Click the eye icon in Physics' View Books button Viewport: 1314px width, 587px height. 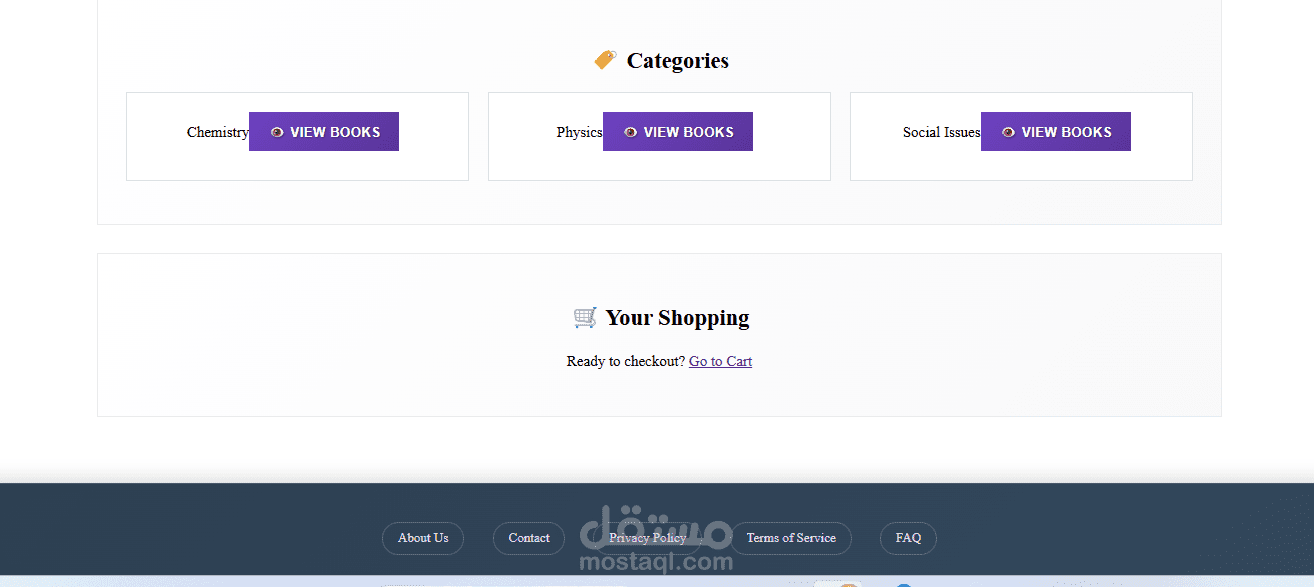[x=630, y=132]
